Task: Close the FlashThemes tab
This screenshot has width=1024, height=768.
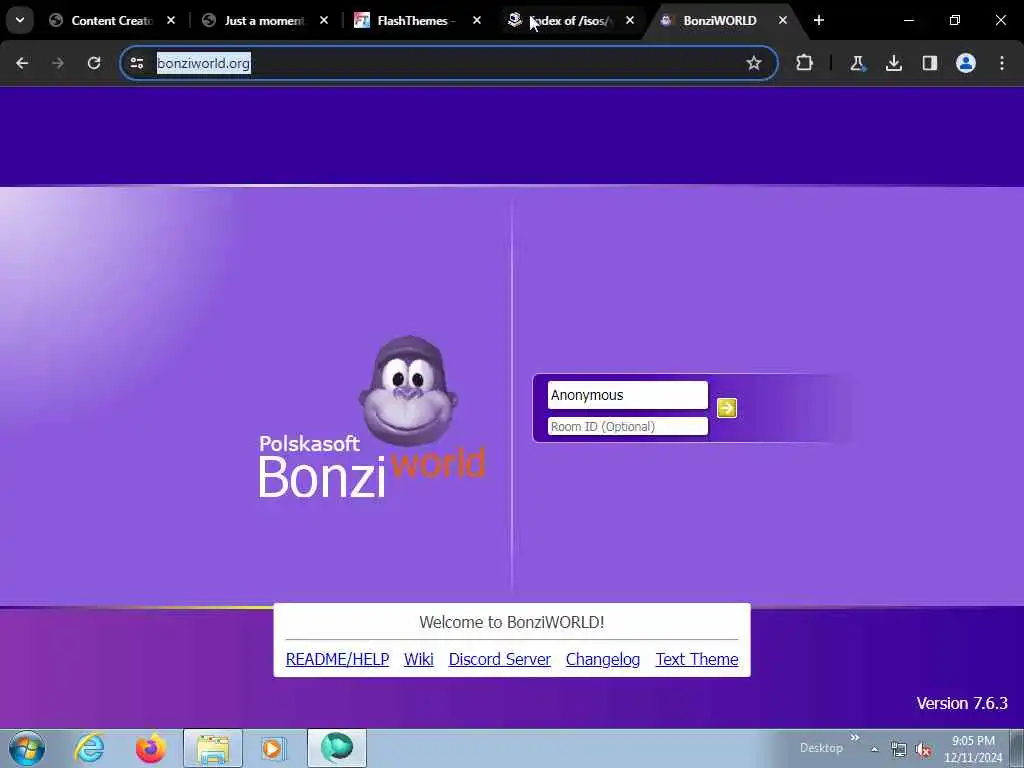Action: pos(477,20)
